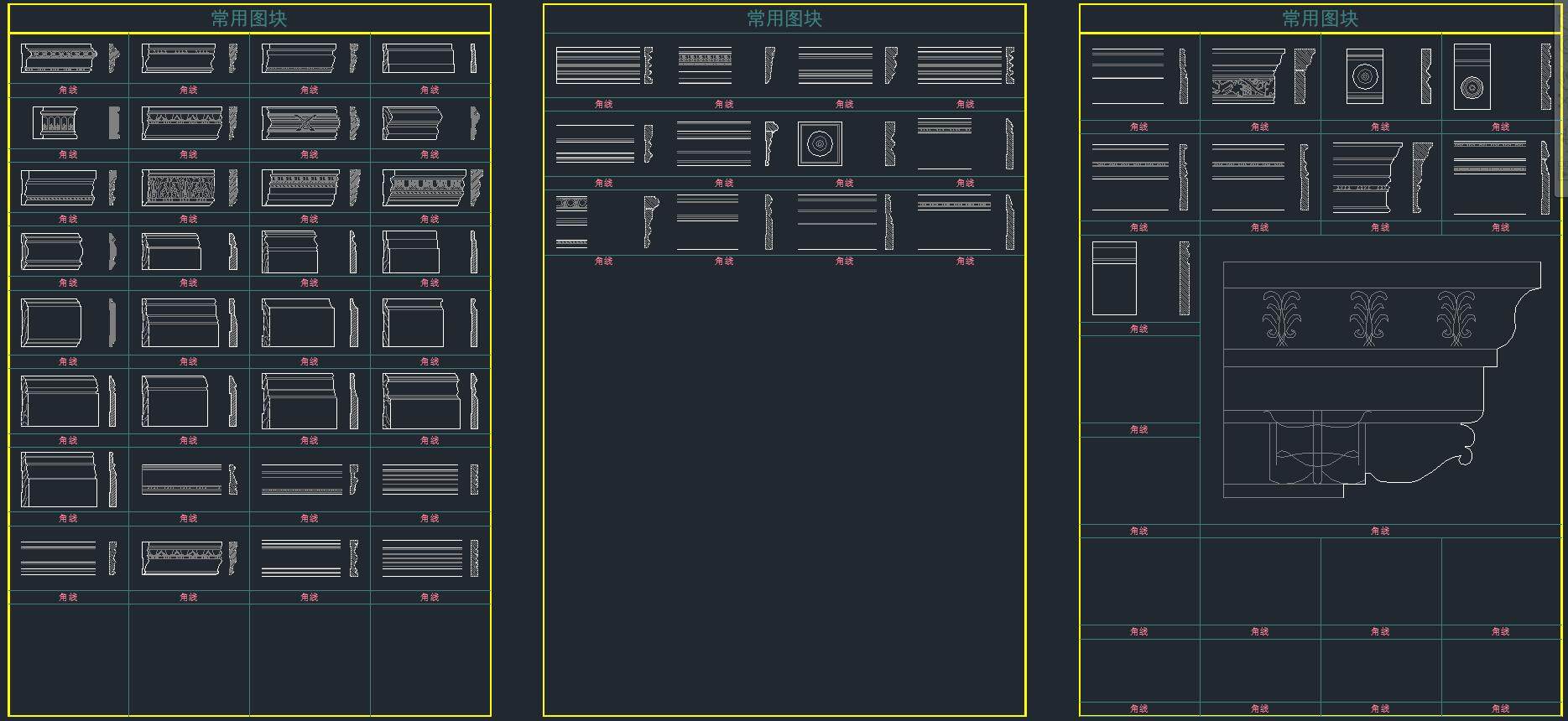The height and width of the screenshot is (721, 1568).
Task: Select the X-pattern molding block in left sheet
Action: (x=300, y=123)
